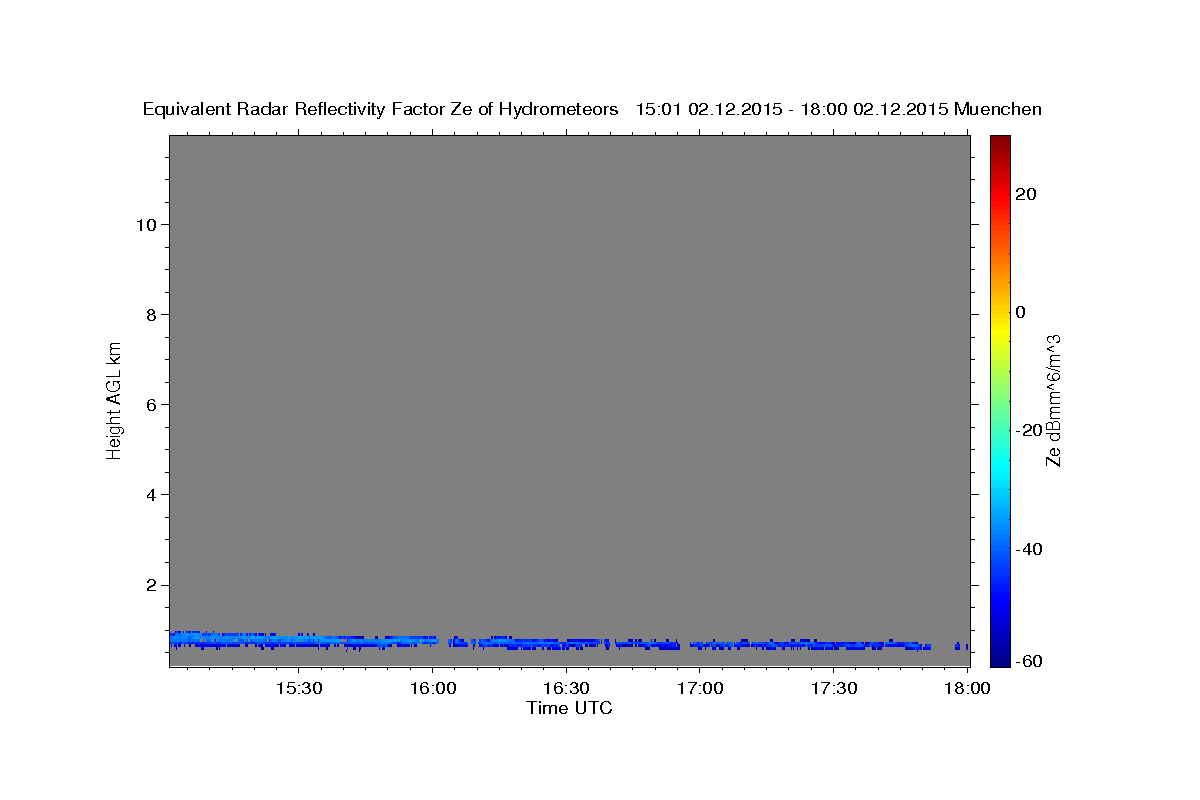This screenshot has height=800, width=1200.
Task: Click the y-axis label "Height AGL km"
Action: tap(114, 400)
